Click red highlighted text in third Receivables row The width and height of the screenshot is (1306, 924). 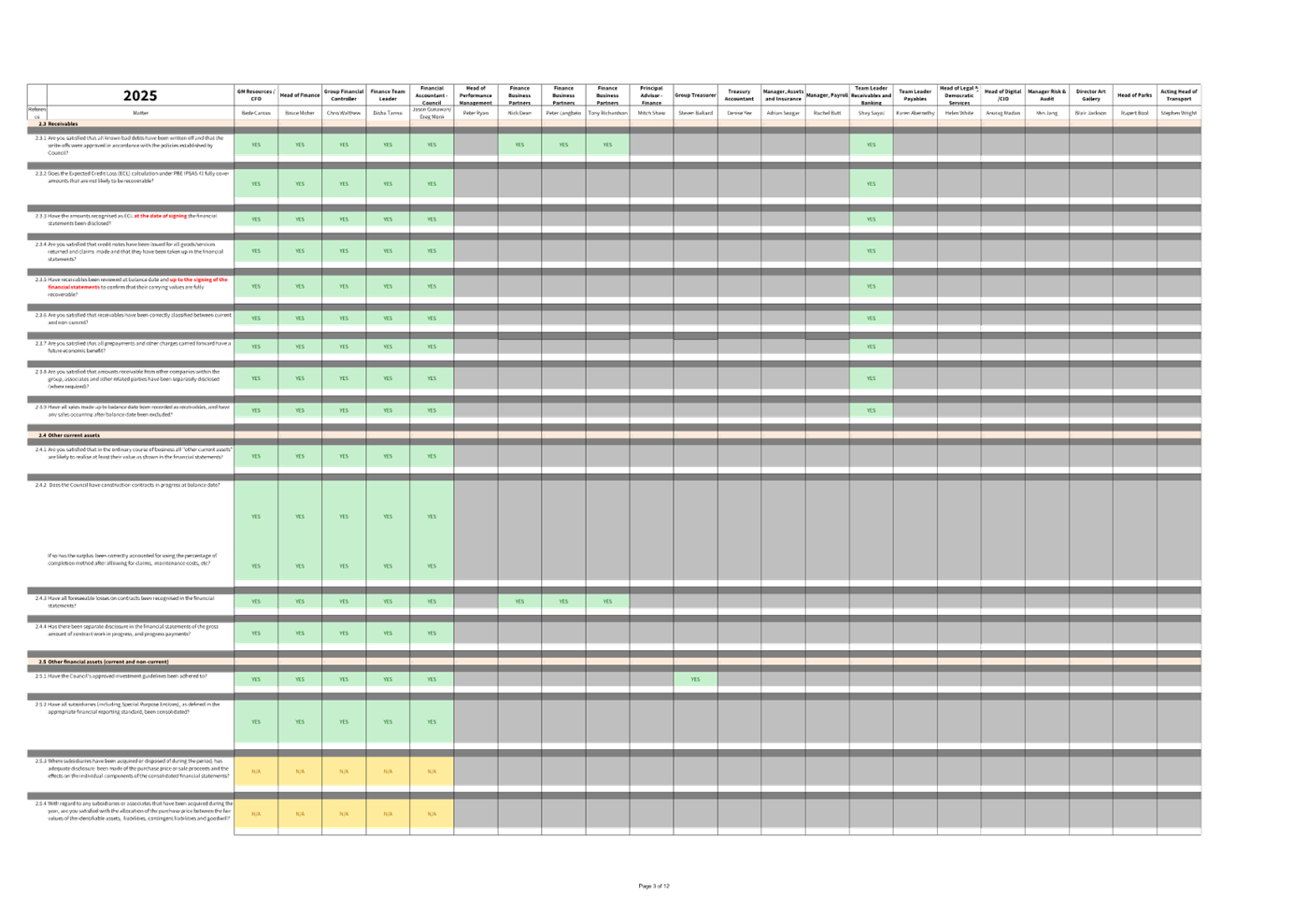162,216
